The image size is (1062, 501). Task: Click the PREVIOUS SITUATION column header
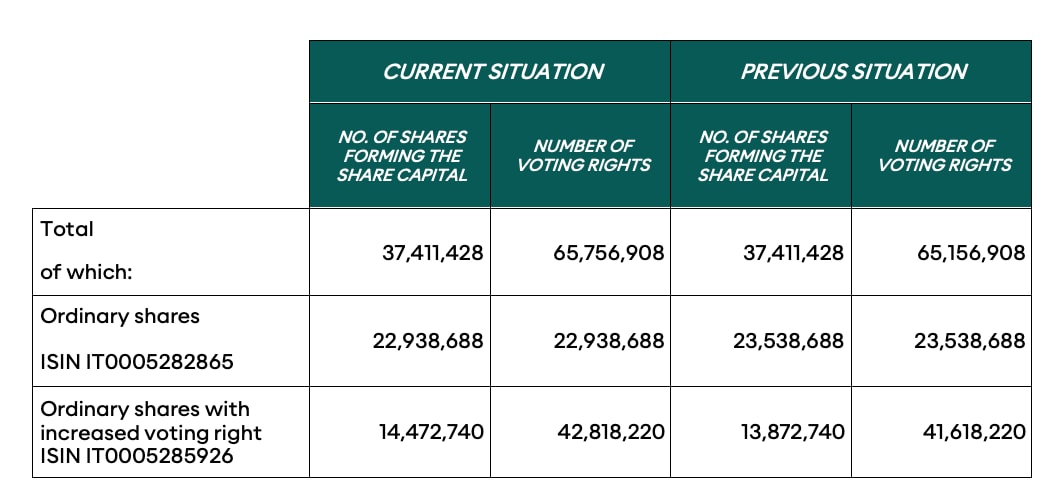point(853,72)
